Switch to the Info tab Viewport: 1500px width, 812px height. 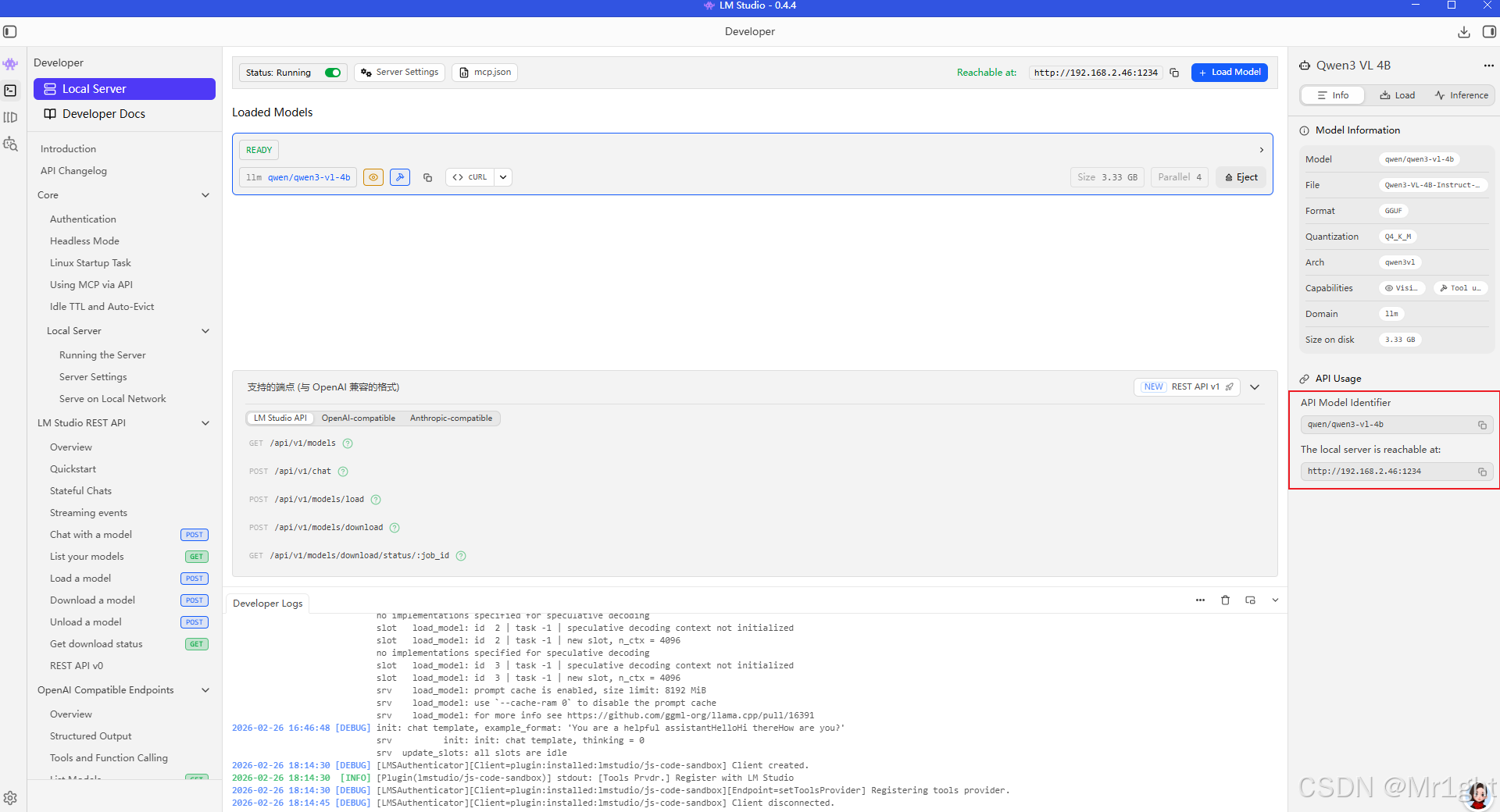[x=1333, y=95]
